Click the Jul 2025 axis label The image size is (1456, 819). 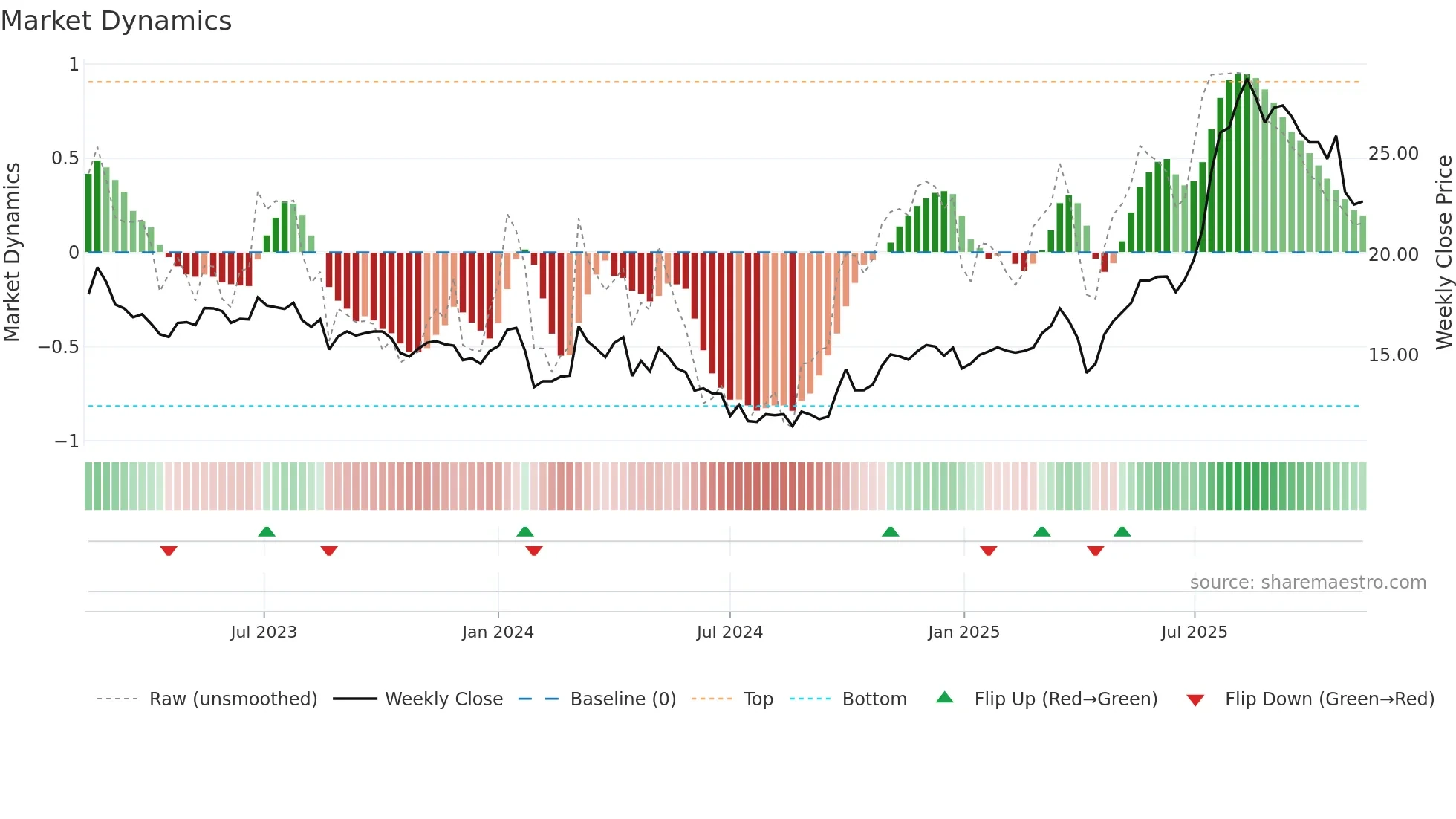1195,632
